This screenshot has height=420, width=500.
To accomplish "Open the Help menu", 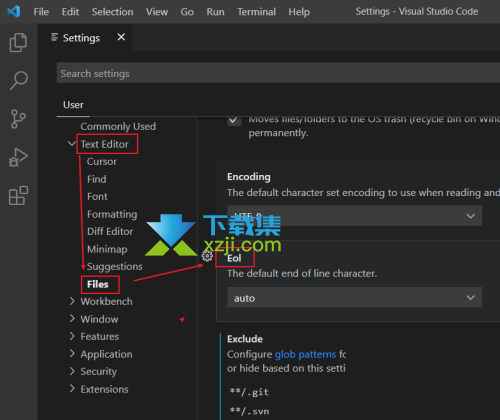I will pos(299,12).
